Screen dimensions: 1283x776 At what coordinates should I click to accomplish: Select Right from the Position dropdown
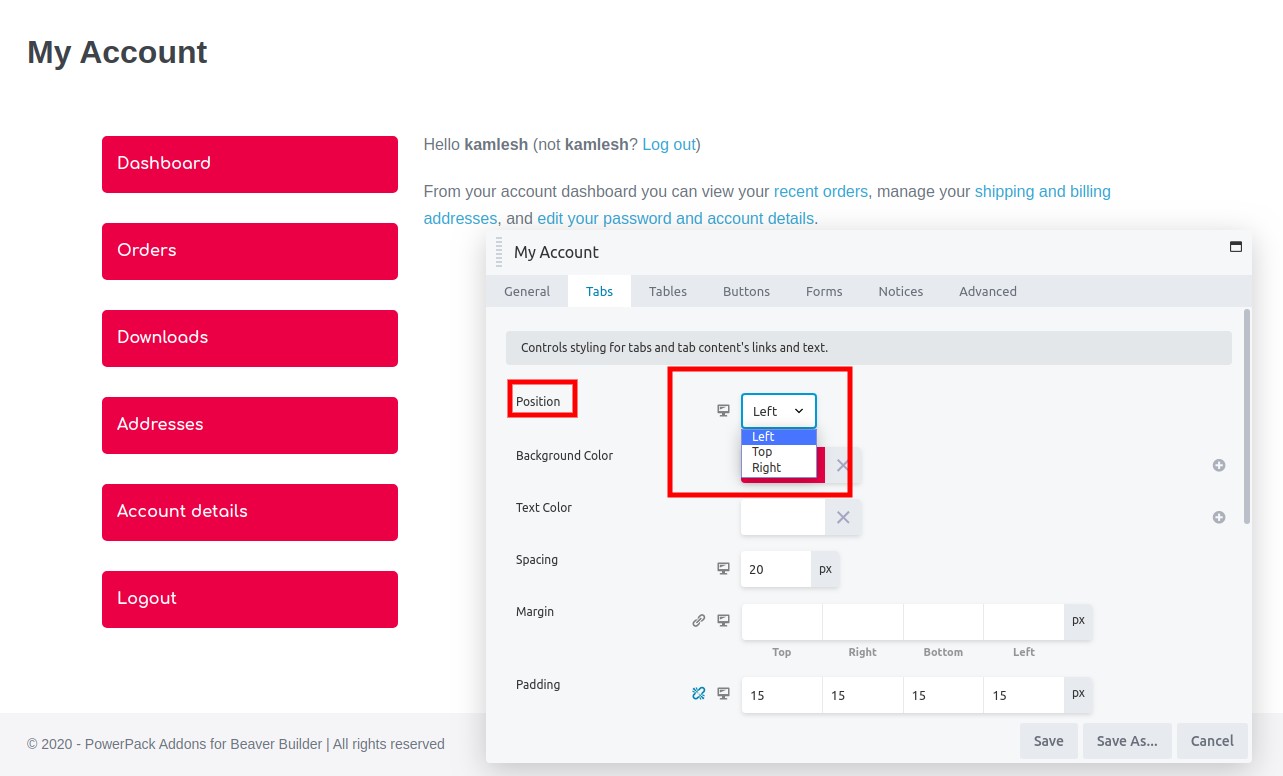[765, 466]
